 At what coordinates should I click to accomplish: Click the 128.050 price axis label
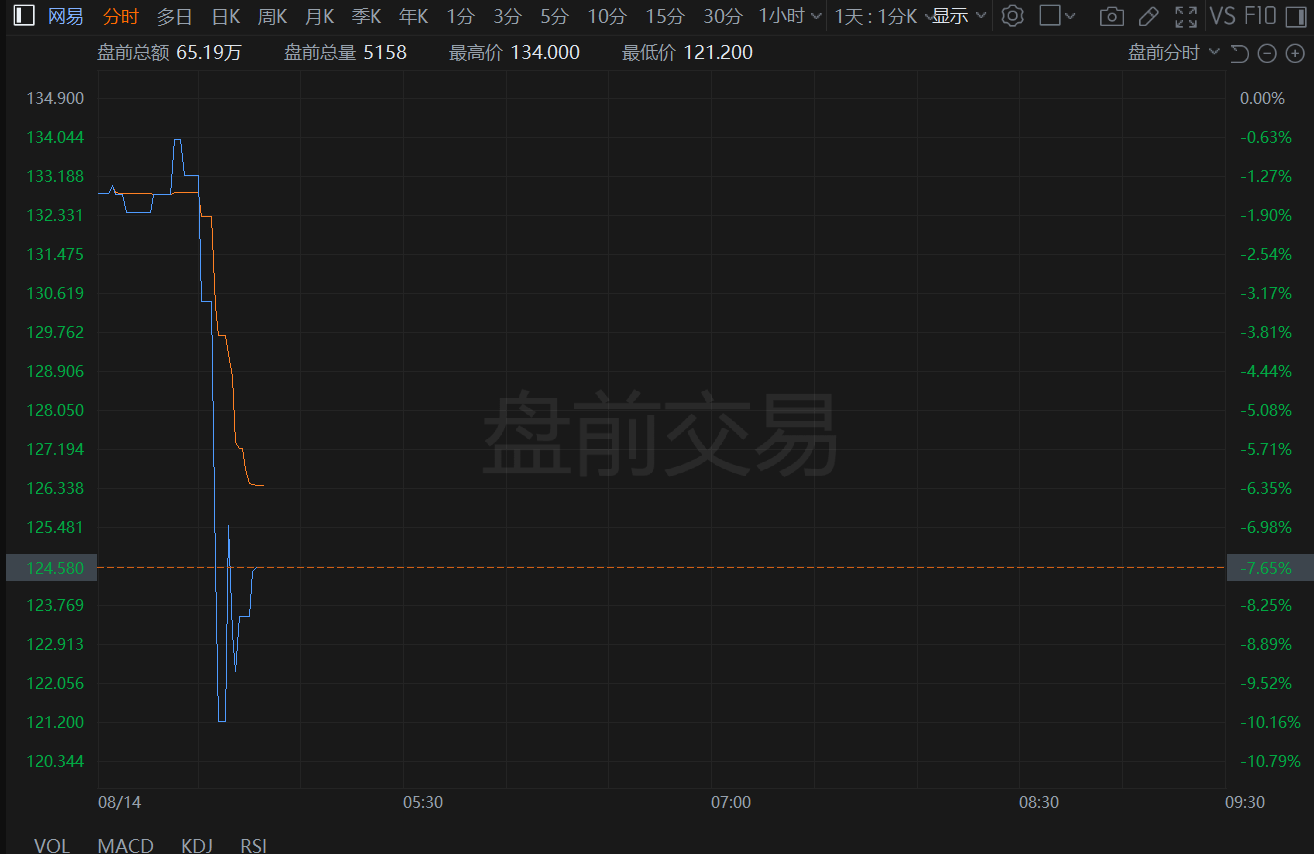click(x=55, y=410)
